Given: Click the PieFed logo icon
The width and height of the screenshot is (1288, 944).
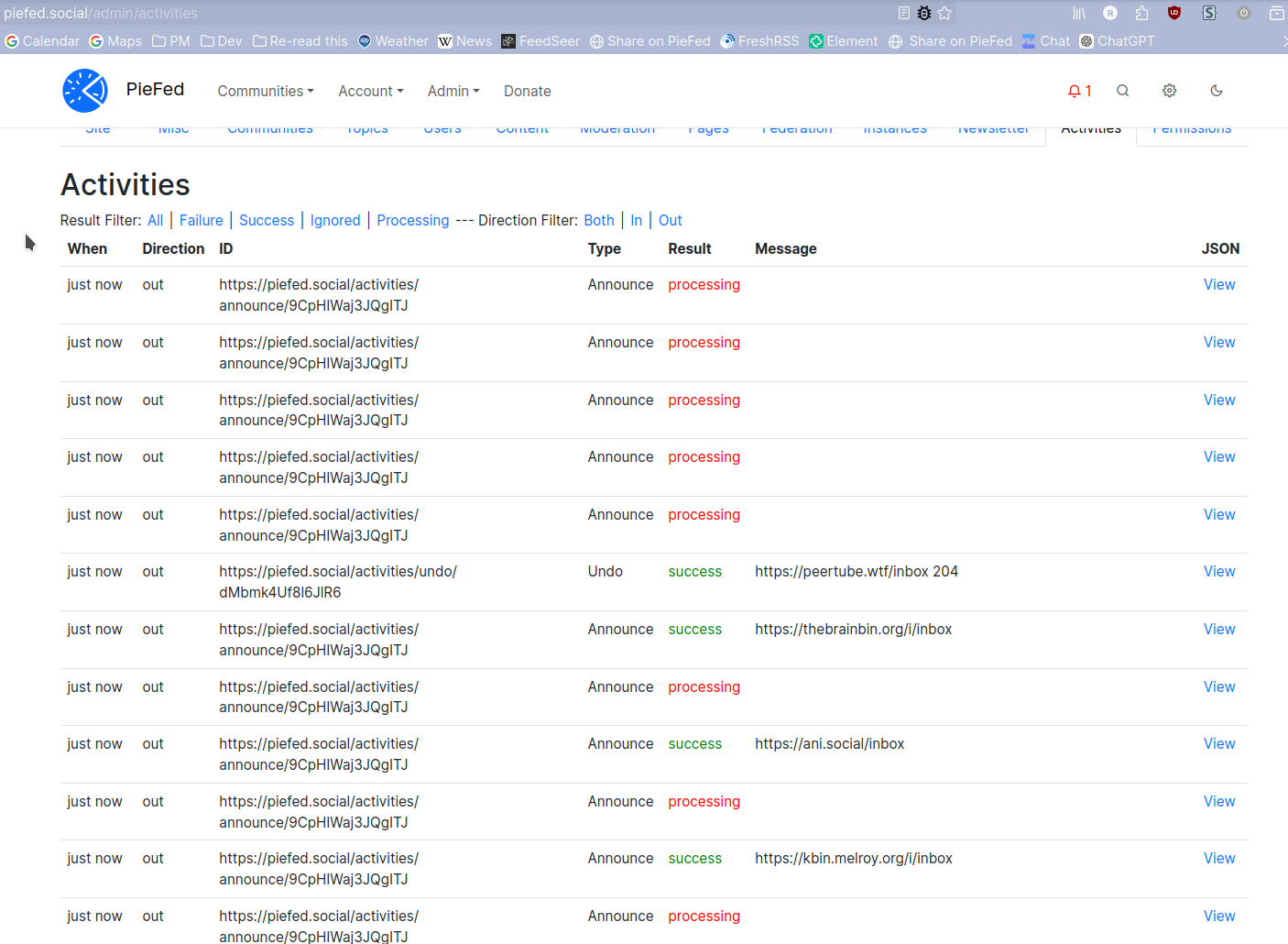Looking at the screenshot, I should tap(85, 91).
